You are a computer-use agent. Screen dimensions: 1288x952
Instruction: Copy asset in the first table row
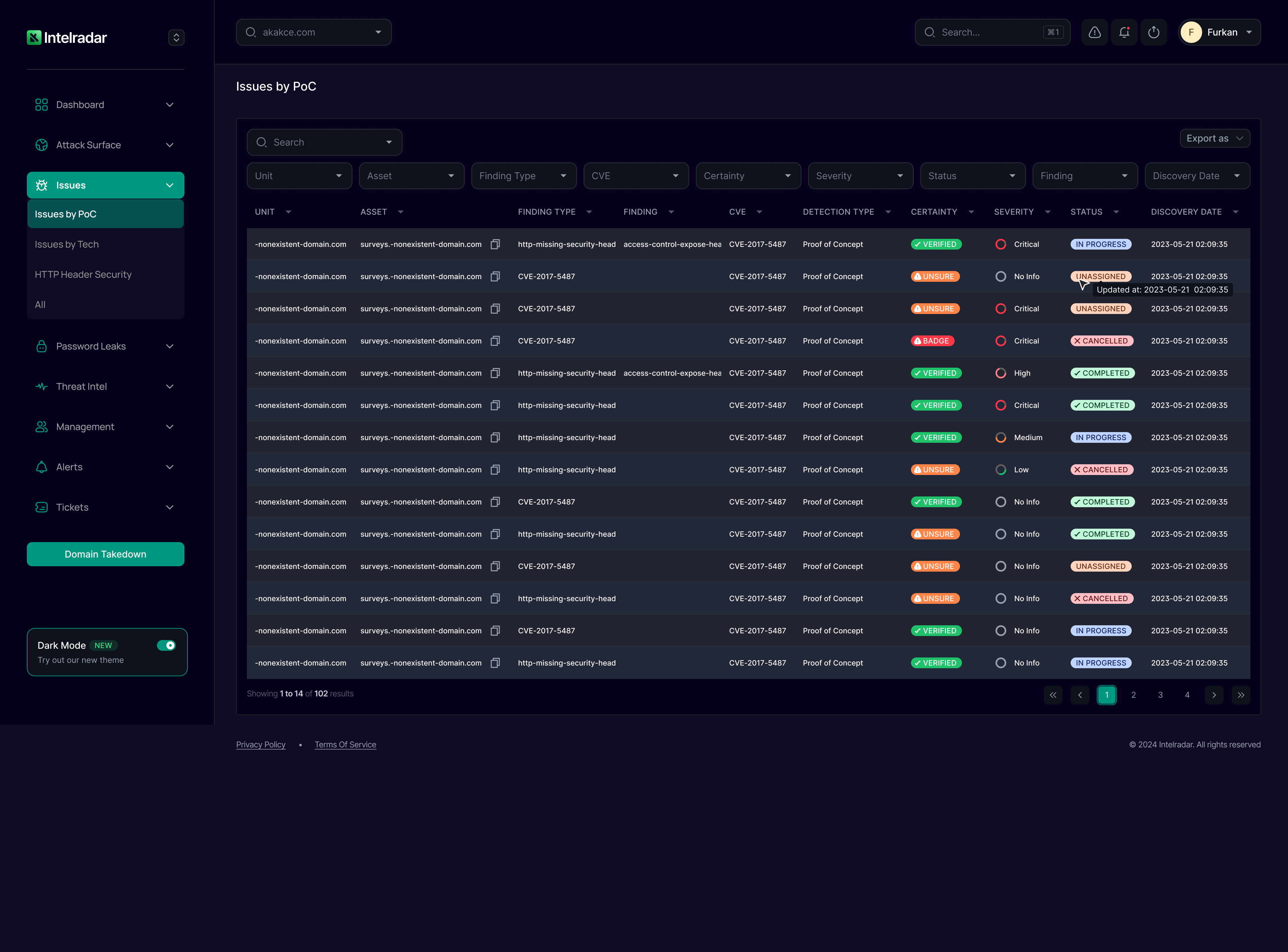pyautogui.click(x=495, y=244)
